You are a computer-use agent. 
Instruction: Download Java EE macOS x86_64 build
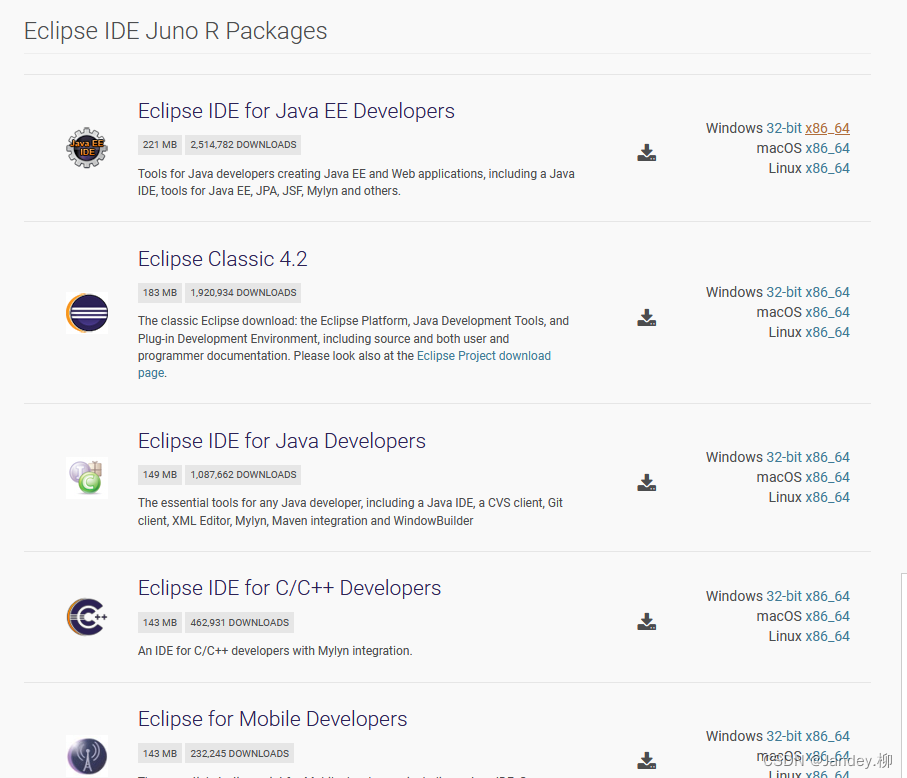(x=827, y=149)
